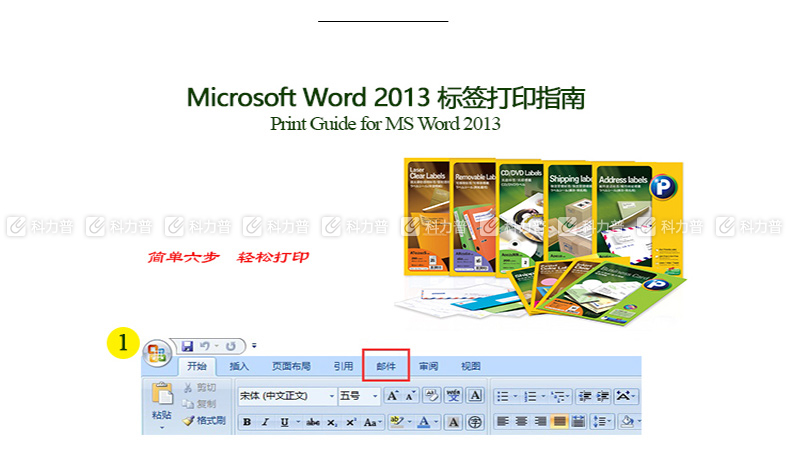Open Asian layout options icon
790x454 pixels.
[626, 397]
